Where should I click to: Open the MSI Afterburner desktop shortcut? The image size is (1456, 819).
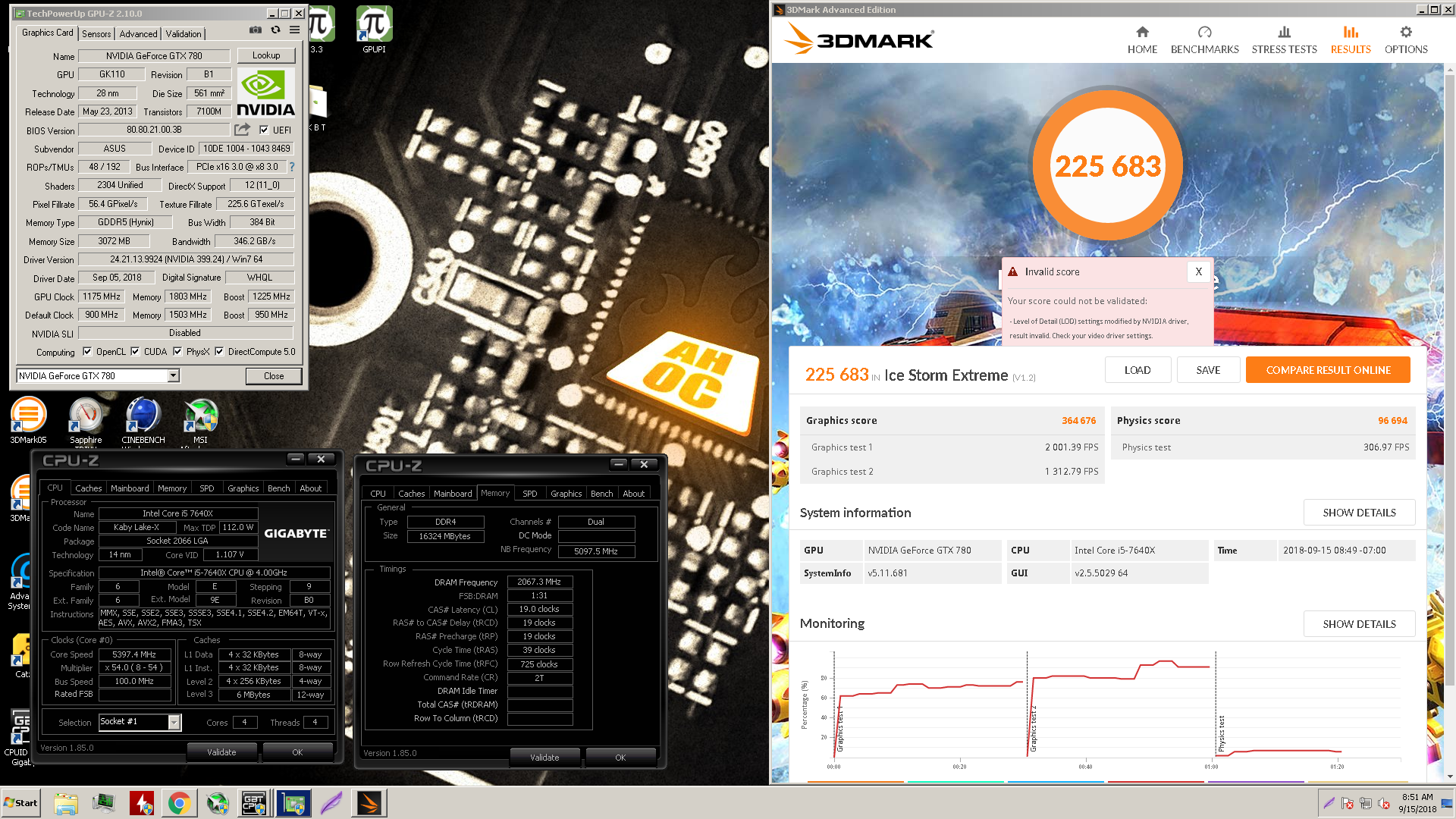(200, 420)
